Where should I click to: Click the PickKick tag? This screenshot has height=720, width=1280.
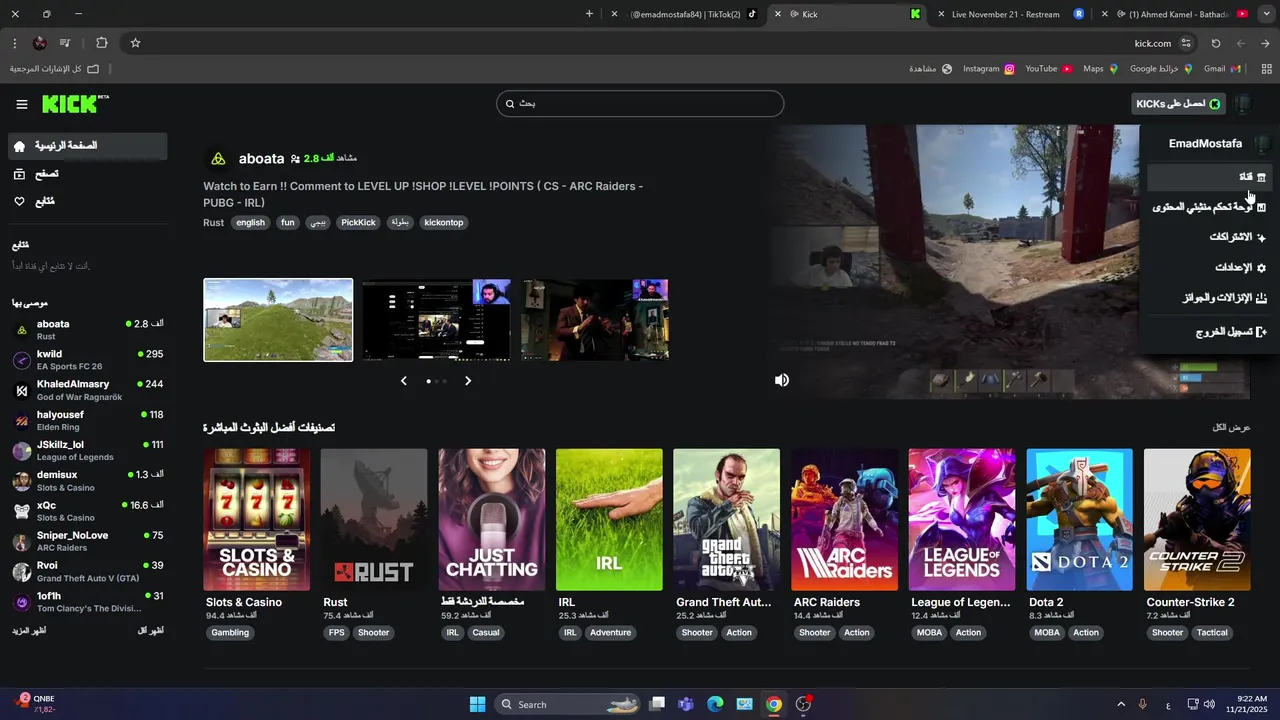(x=358, y=222)
